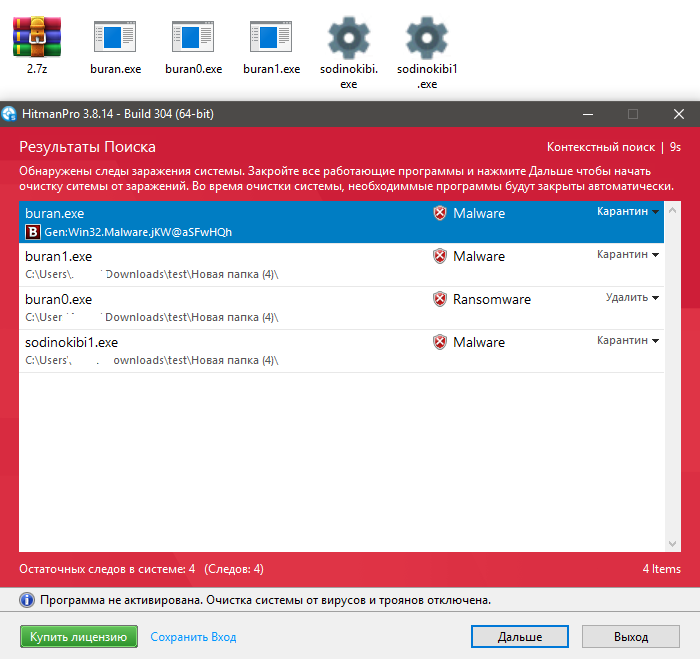Click the file path under sodinokibi1.exe
Viewport: 700px width, 659px height.
[152, 360]
